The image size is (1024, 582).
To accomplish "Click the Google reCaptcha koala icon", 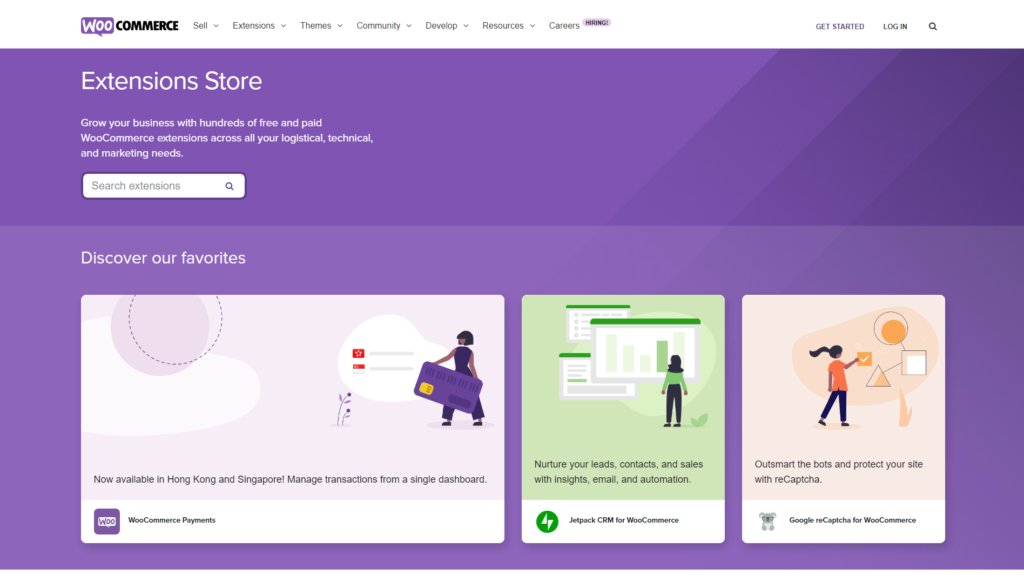I will pos(767,521).
